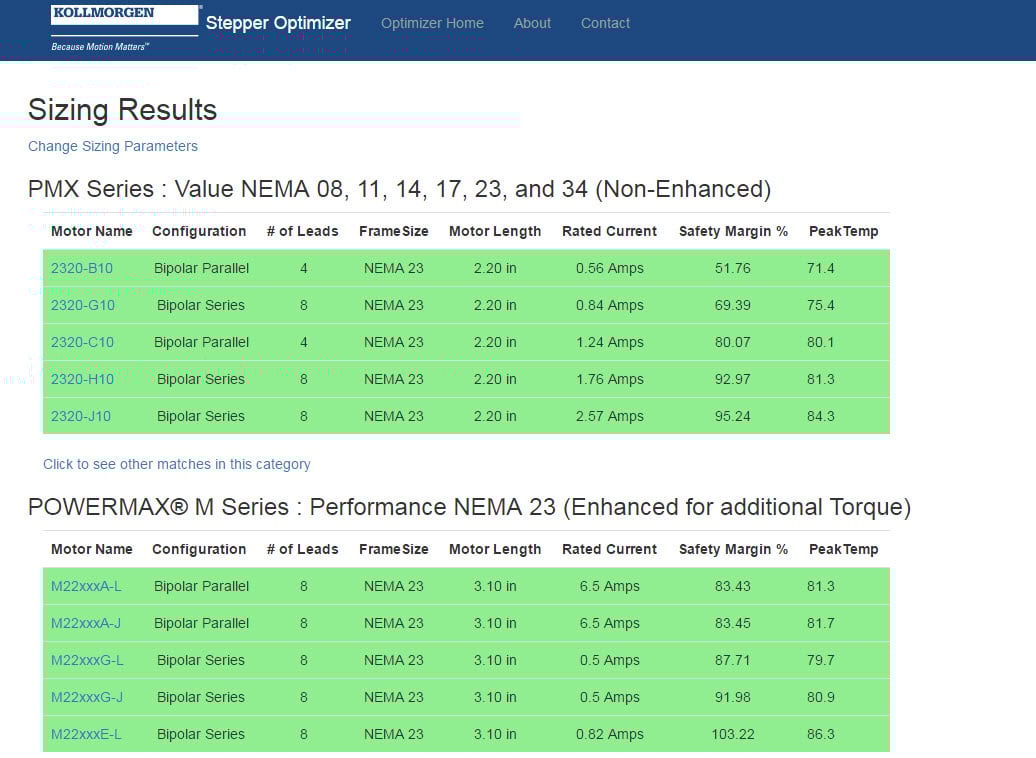This screenshot has width=1036, height=758.
Task: Click Motor Name header in POWERMAX table
Action: pos(92,549)
